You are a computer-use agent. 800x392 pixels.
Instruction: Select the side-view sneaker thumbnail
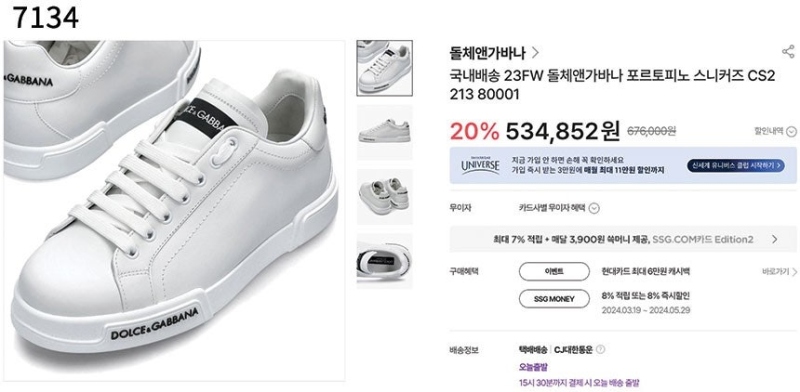point(384,133)
